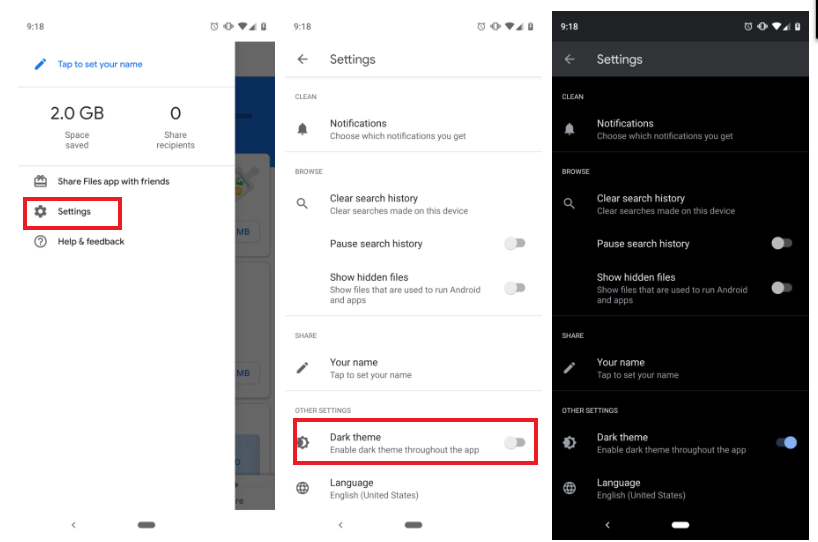818x542 pixels.
Task: Click the question mark icon for Help & feedback
Action: click(x=40, y=242)
